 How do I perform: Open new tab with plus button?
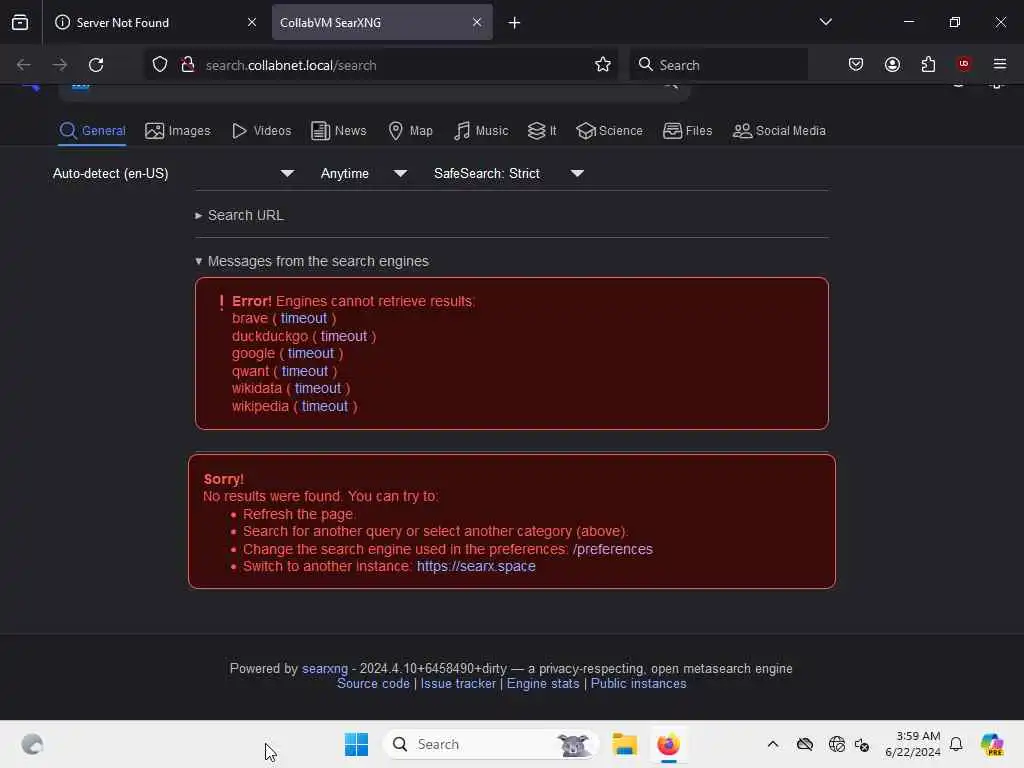[x=515, y=23]
